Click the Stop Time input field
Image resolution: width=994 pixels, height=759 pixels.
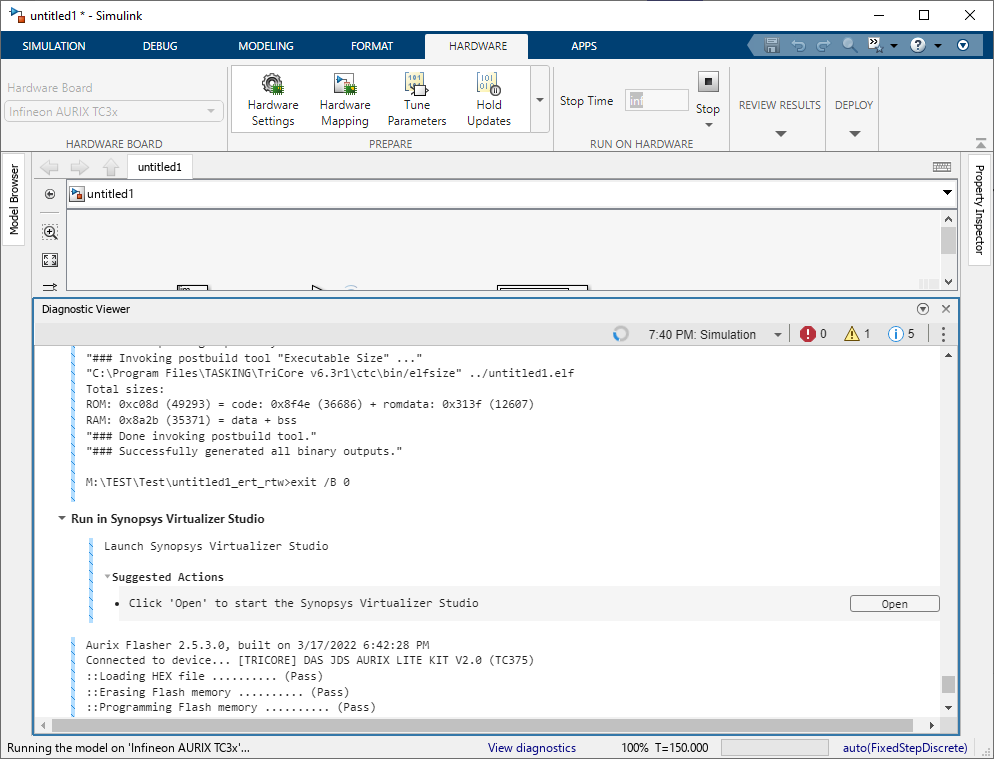(x=656, y=100)
